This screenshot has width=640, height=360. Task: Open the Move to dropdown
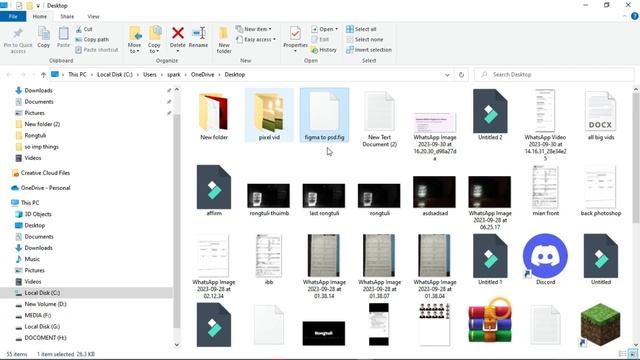point(134,40)
